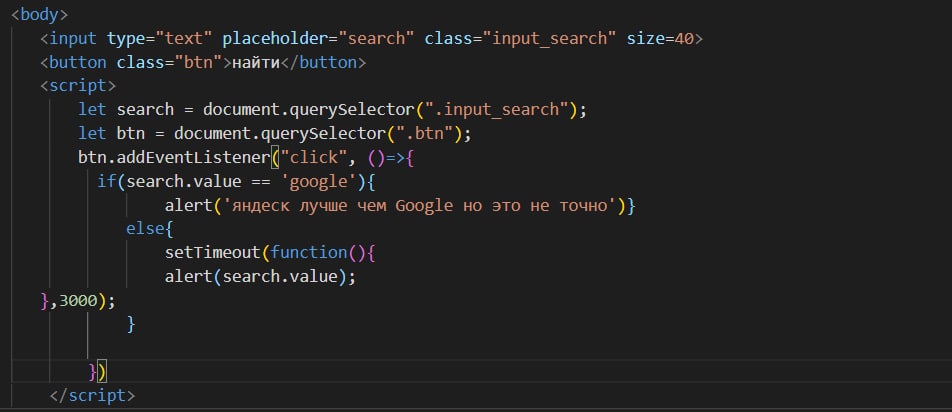Viewport: 952px width, 412px height.
Task: Click btn.addEventListener method call
Action: point(174,158)
